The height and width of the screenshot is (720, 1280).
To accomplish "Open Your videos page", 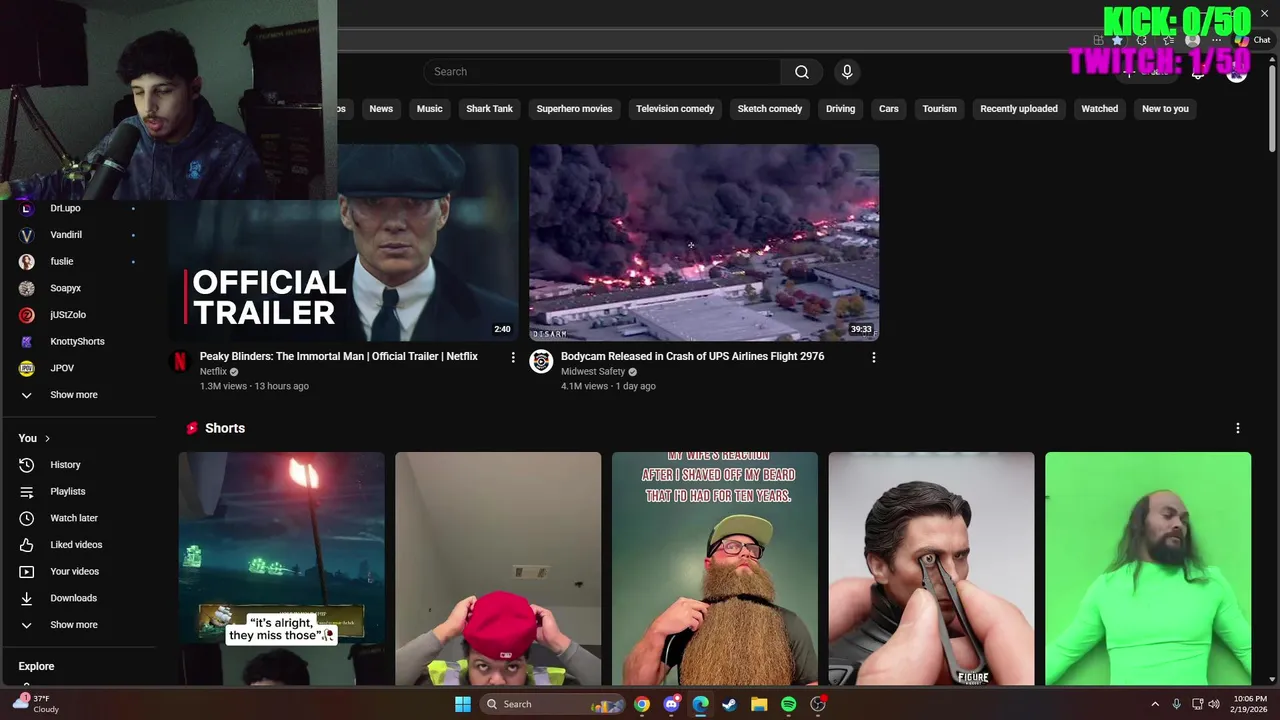I will [x=74, y=572].
